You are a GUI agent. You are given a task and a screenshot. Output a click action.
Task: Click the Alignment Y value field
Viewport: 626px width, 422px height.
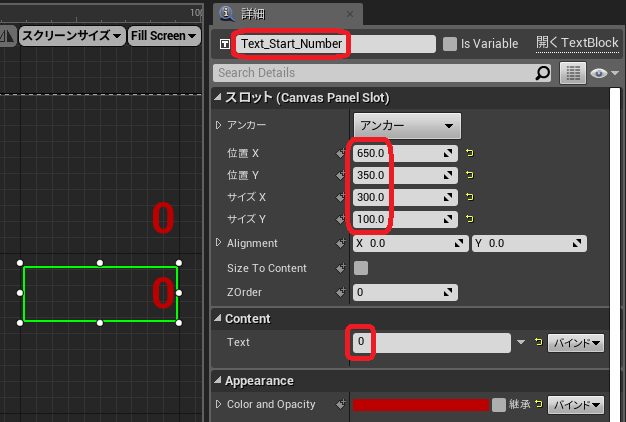click(529, 244)
